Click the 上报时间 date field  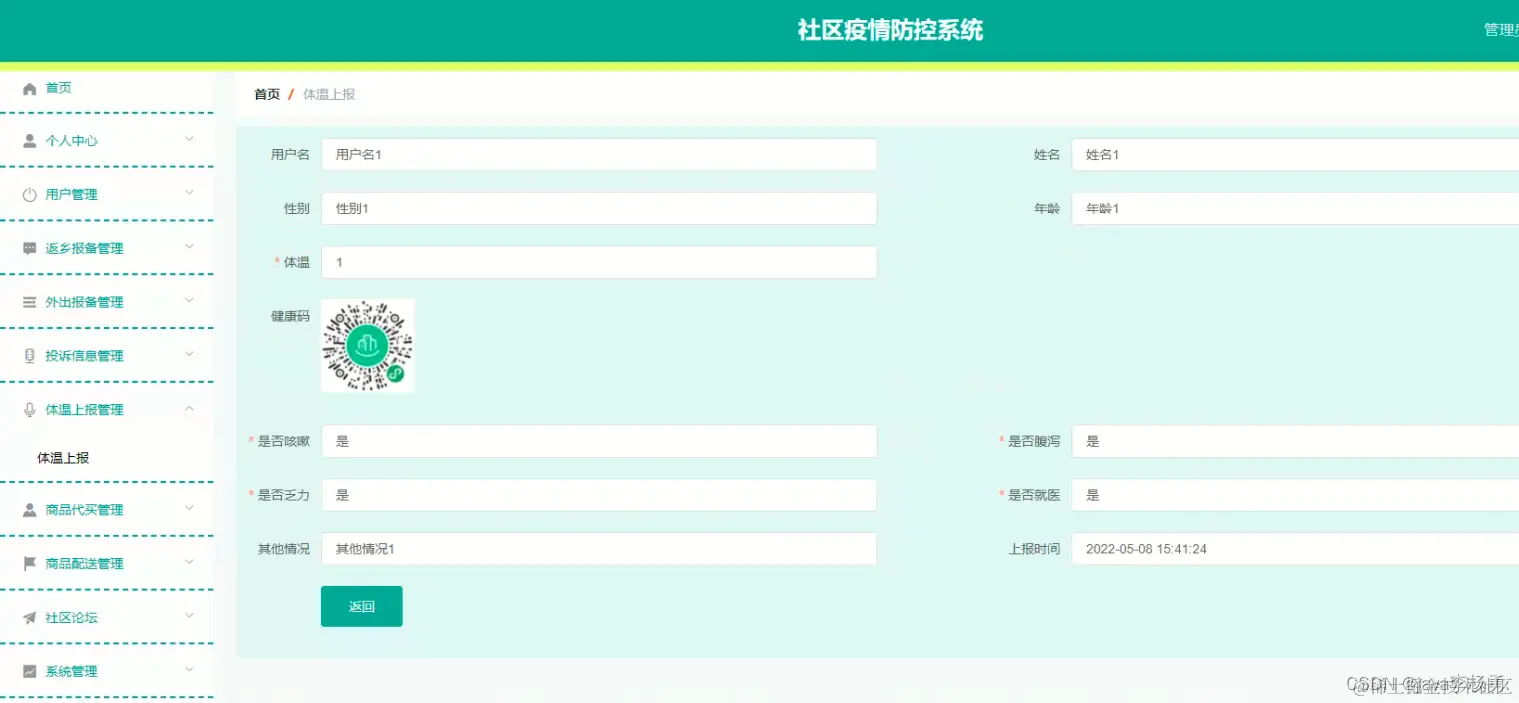tap(1295, 549)
